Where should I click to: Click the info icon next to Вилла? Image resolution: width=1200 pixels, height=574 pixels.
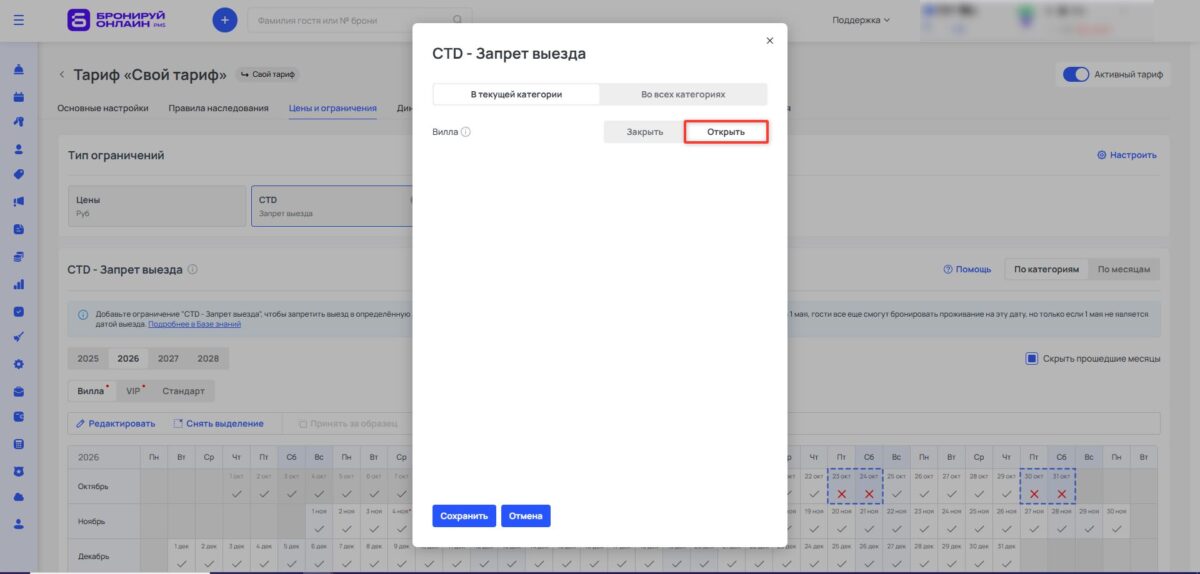(x=466, y=132)
